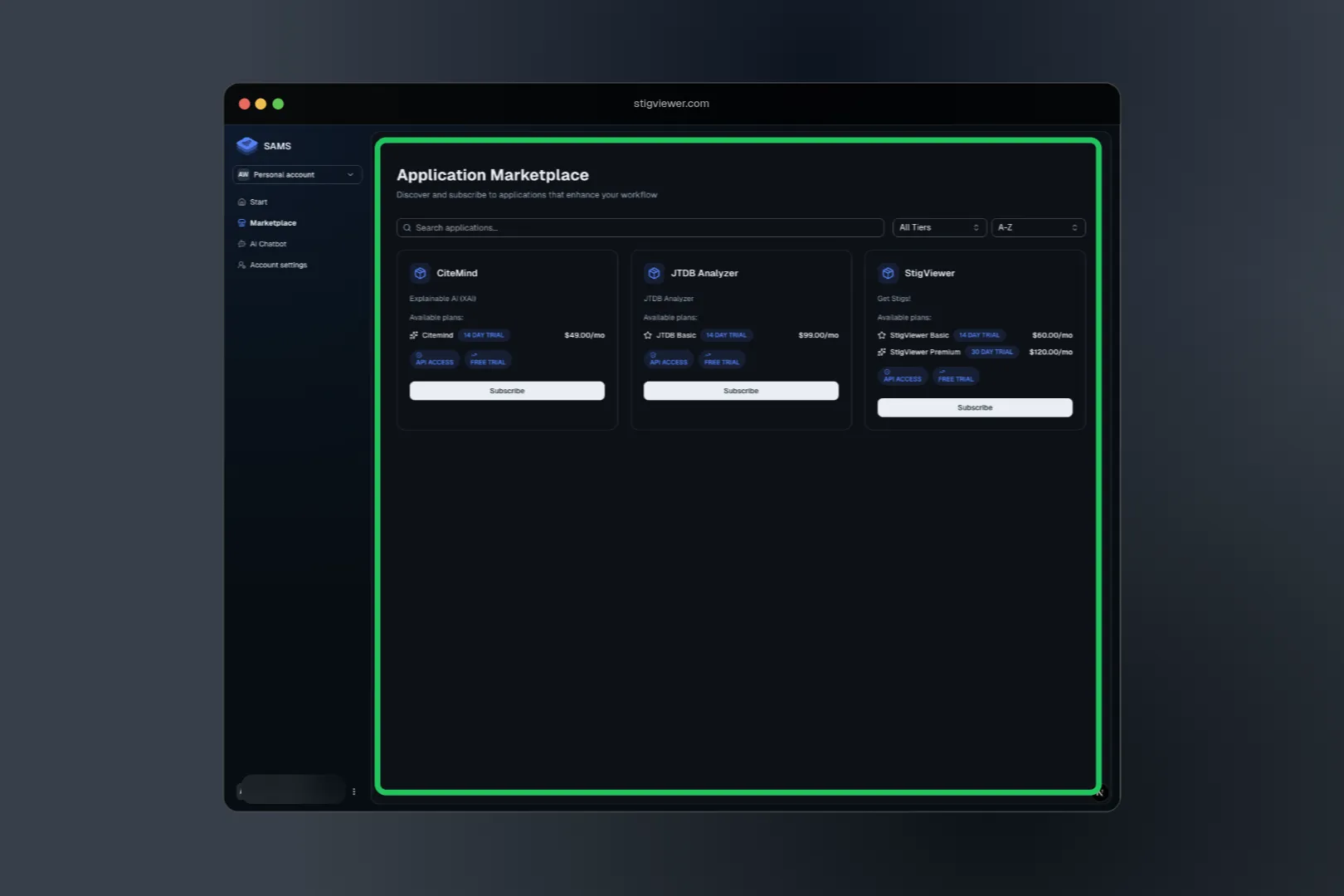Click the StigViewer cube icon

coord(887,272)
